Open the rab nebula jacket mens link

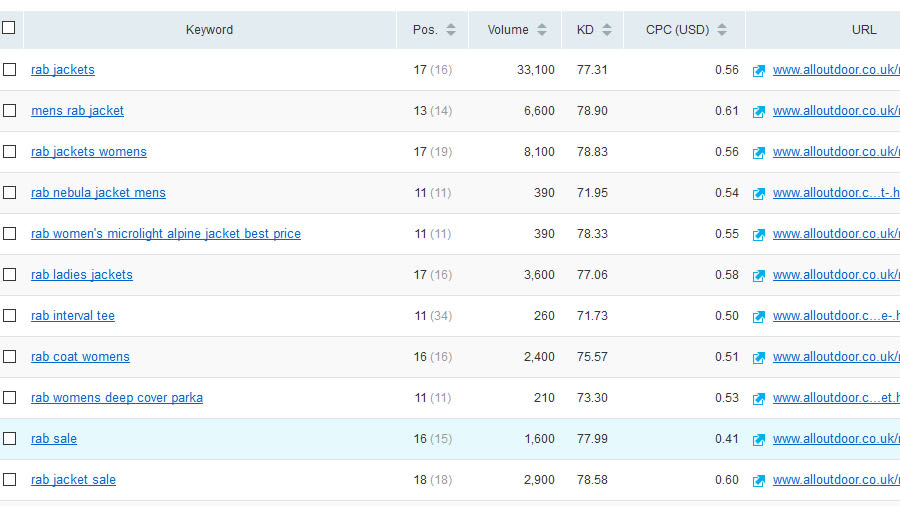pos(98,192)
